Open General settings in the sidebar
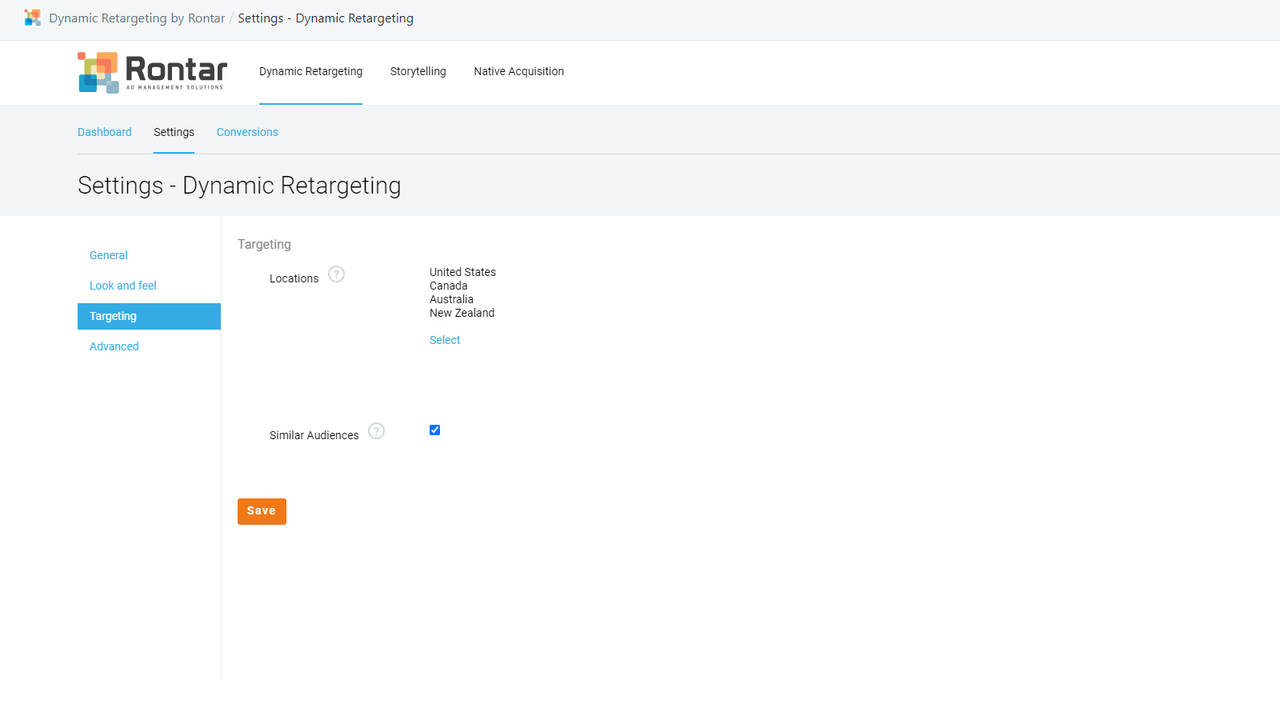This screenshot has height=720, width=1280. tap(108, 255)
